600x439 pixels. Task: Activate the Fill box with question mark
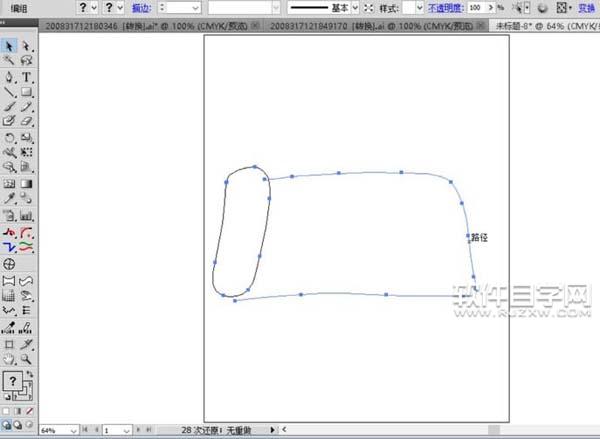[12, 381]
